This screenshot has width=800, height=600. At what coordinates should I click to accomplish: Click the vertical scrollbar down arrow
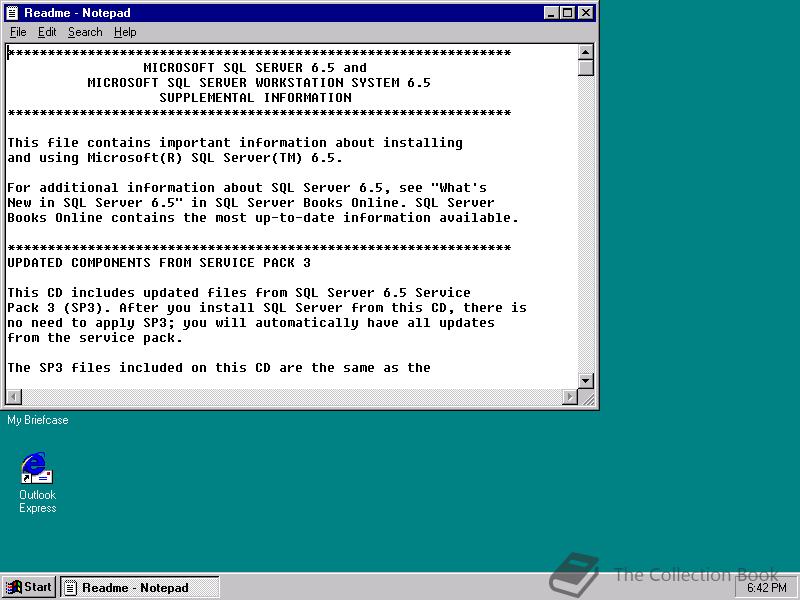(x=586, y=381)
